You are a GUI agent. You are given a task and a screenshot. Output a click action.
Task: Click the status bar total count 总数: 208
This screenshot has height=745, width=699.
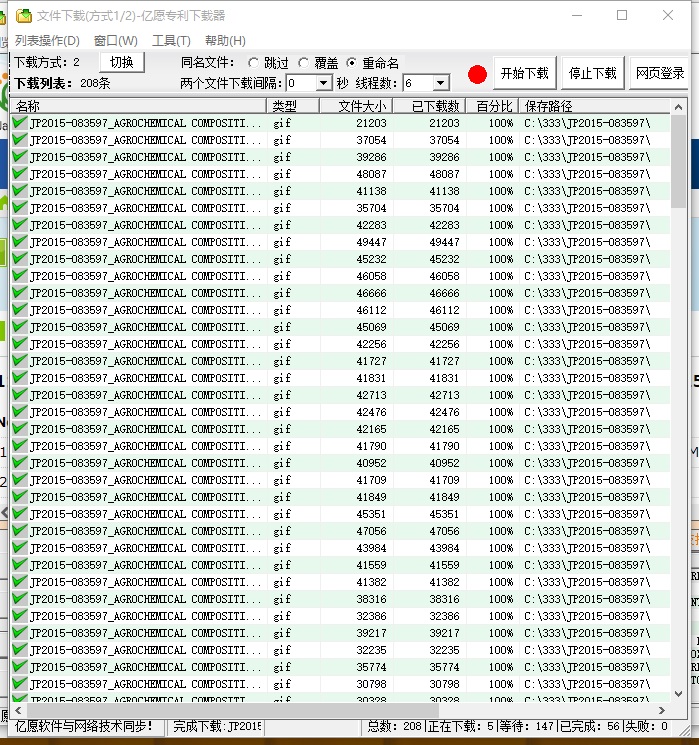tap(394, 726)
